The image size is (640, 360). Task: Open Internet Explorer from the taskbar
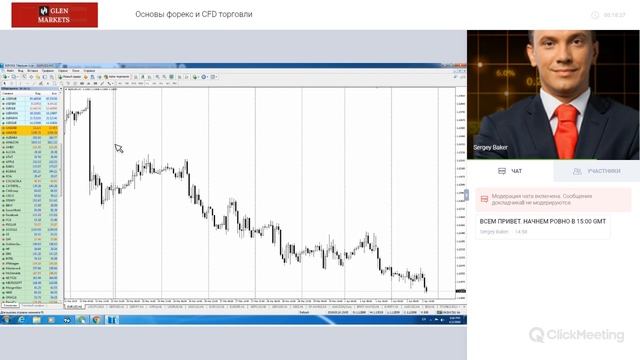21,320
